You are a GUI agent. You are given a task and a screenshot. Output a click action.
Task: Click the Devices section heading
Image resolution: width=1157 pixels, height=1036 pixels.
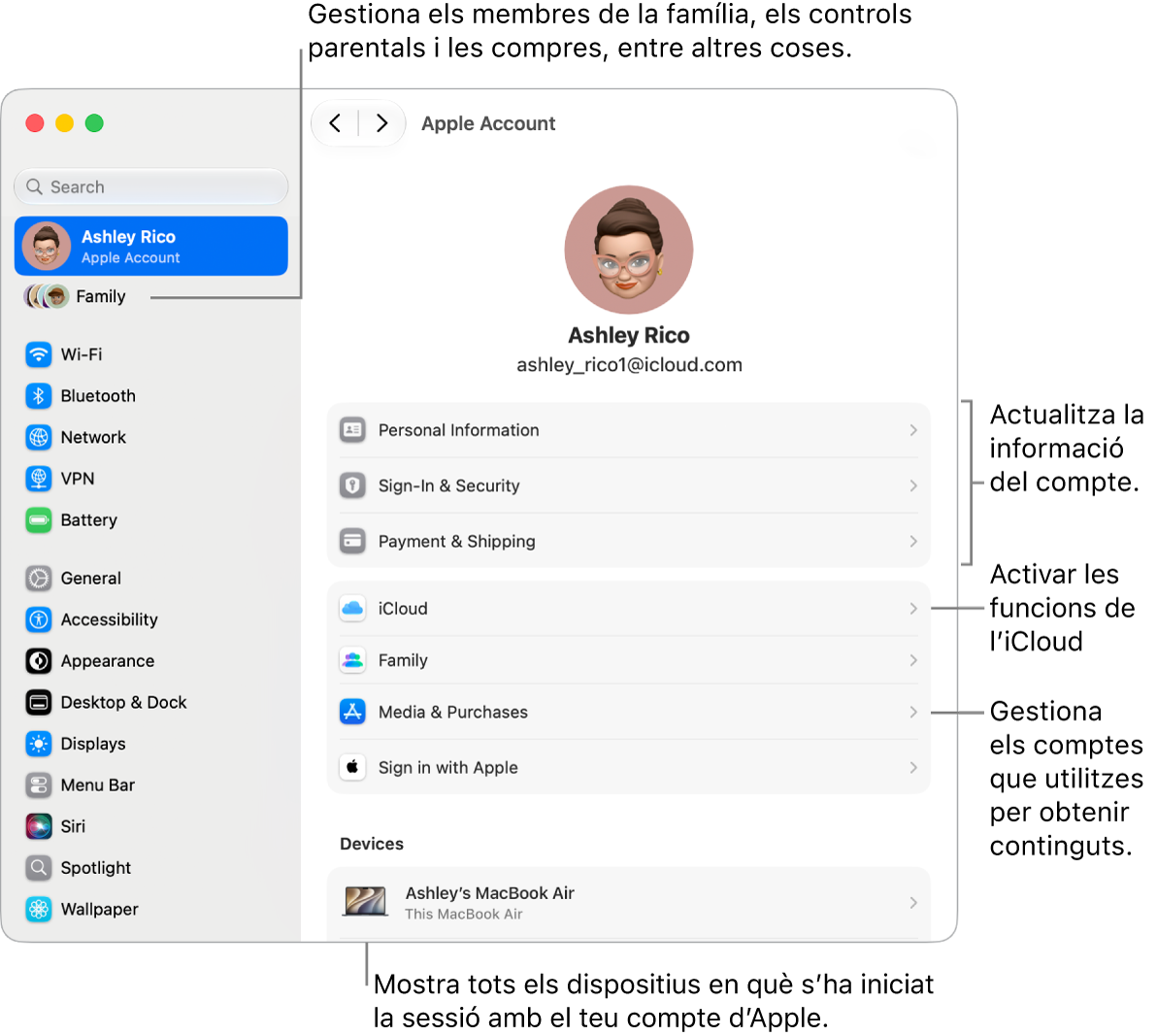click(x=372, y=844)
